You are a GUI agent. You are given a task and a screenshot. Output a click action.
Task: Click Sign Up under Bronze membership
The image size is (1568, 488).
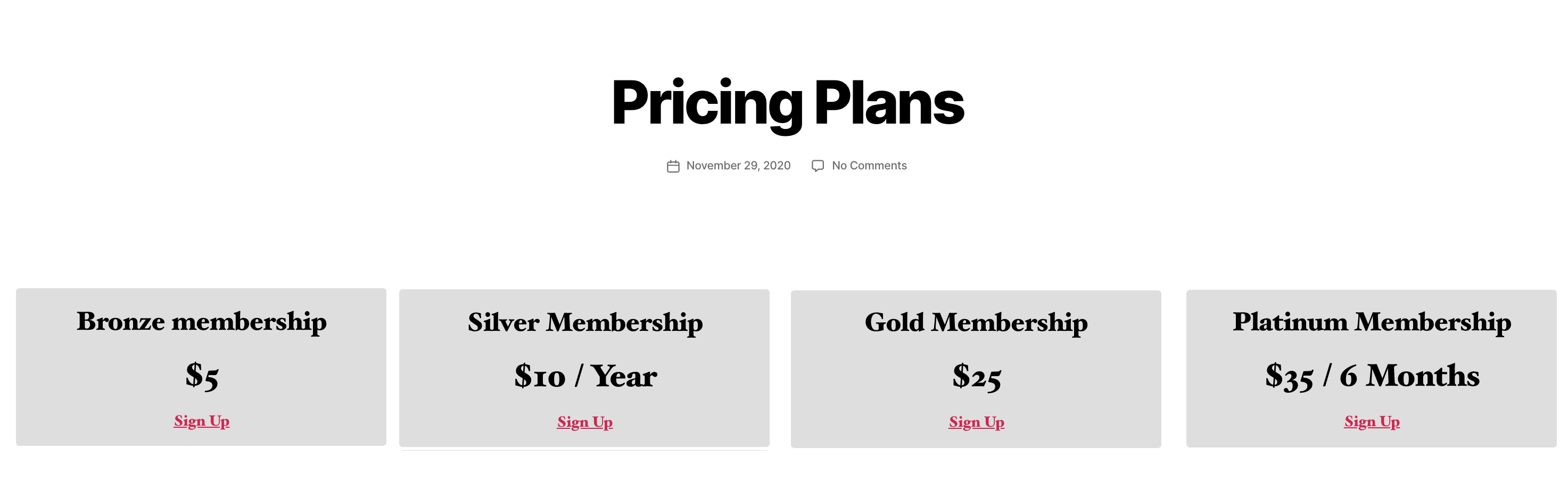tap(202, 421)
